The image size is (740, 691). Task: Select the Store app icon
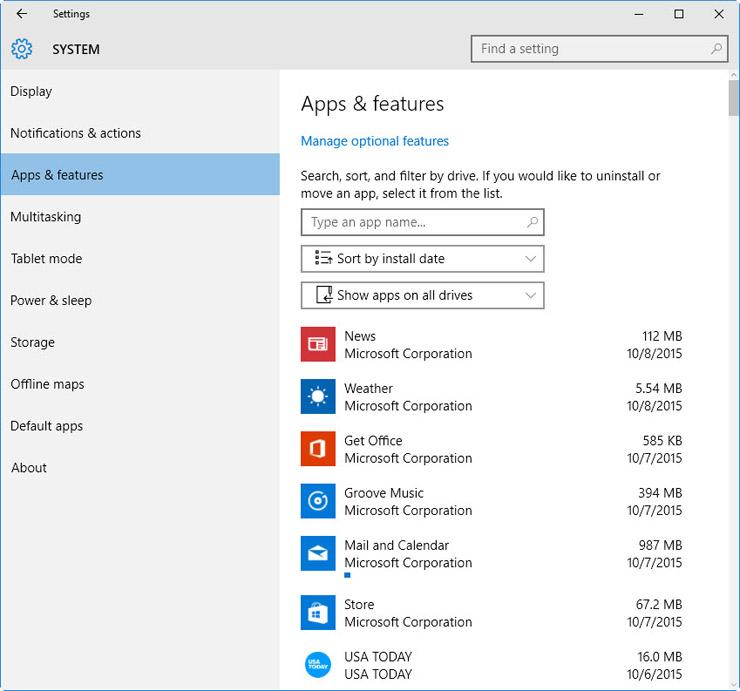[318, 612]
